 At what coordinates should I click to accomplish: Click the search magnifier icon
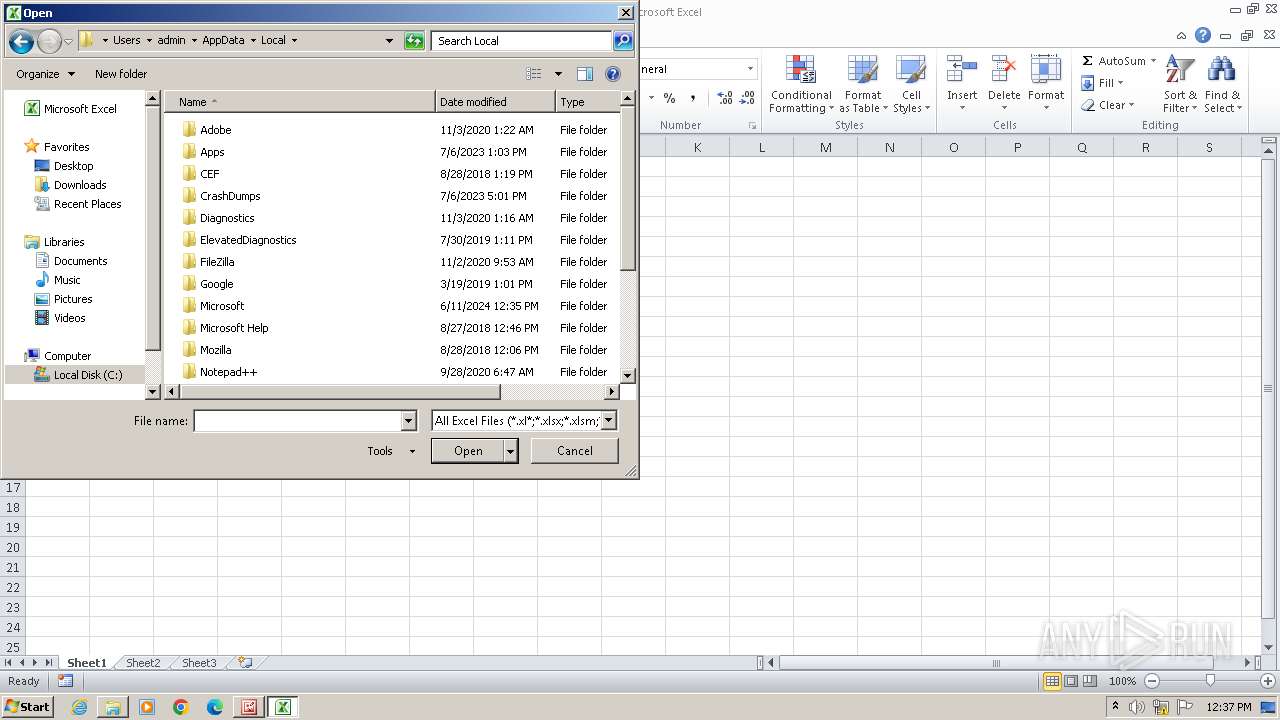click(x=623, y=41)
